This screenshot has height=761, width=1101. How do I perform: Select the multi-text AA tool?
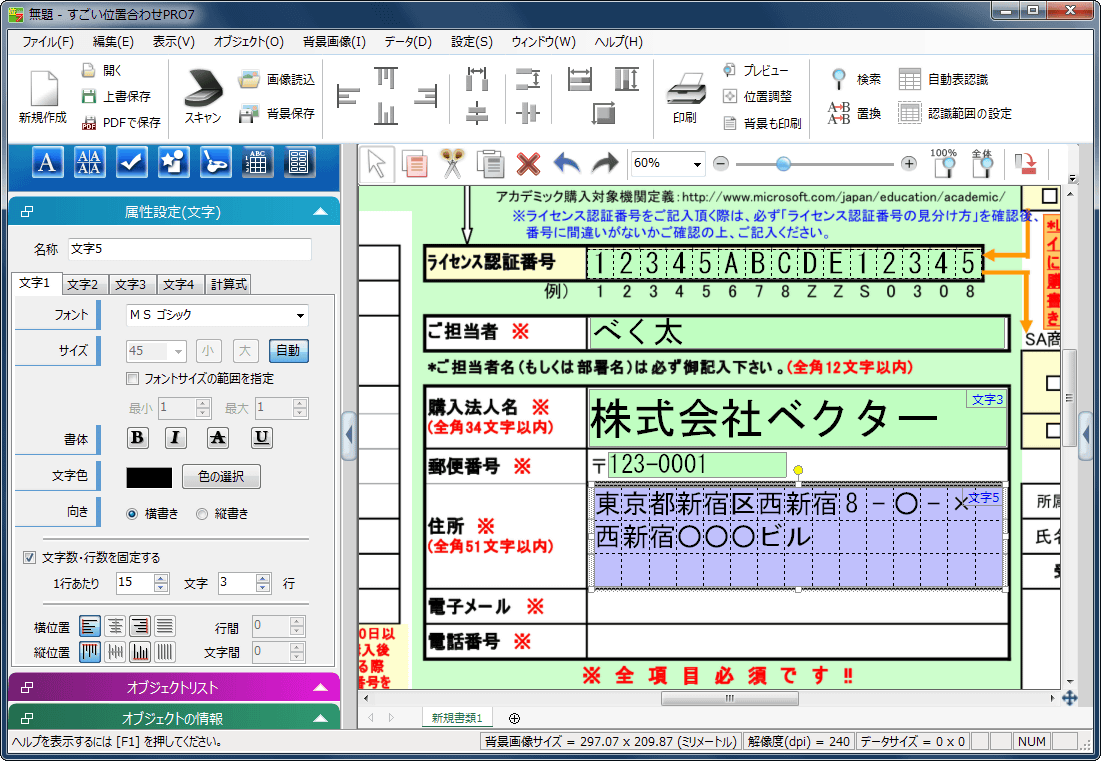click(89, 163)
